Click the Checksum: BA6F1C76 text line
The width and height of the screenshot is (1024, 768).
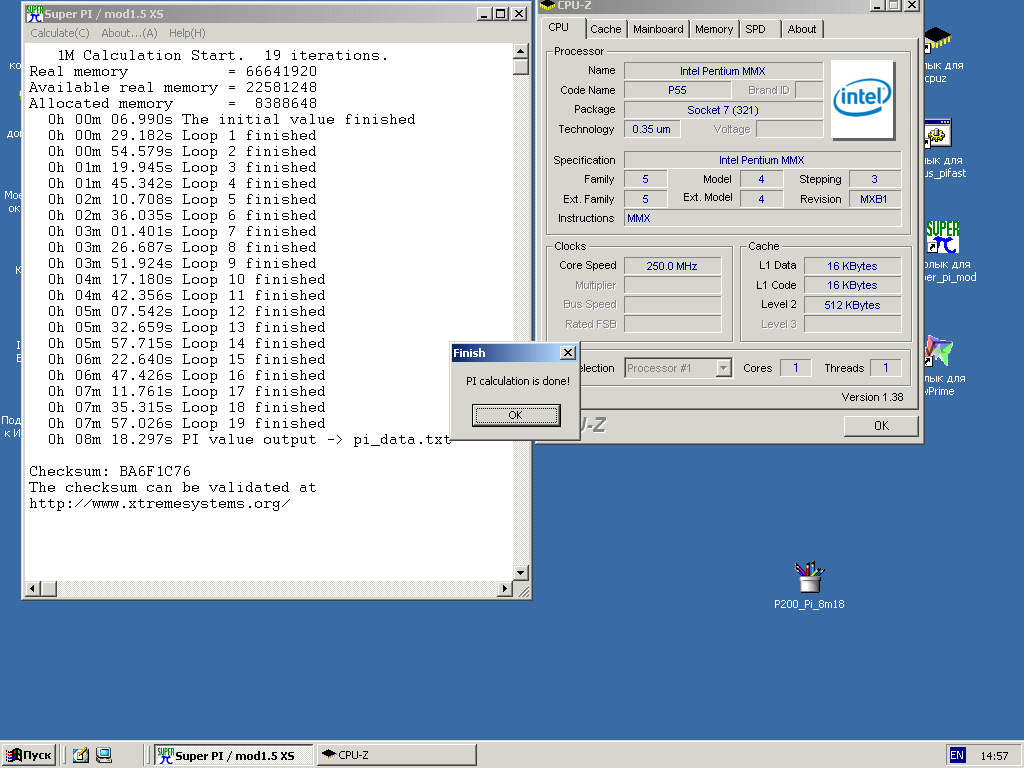tap(110, 471)
